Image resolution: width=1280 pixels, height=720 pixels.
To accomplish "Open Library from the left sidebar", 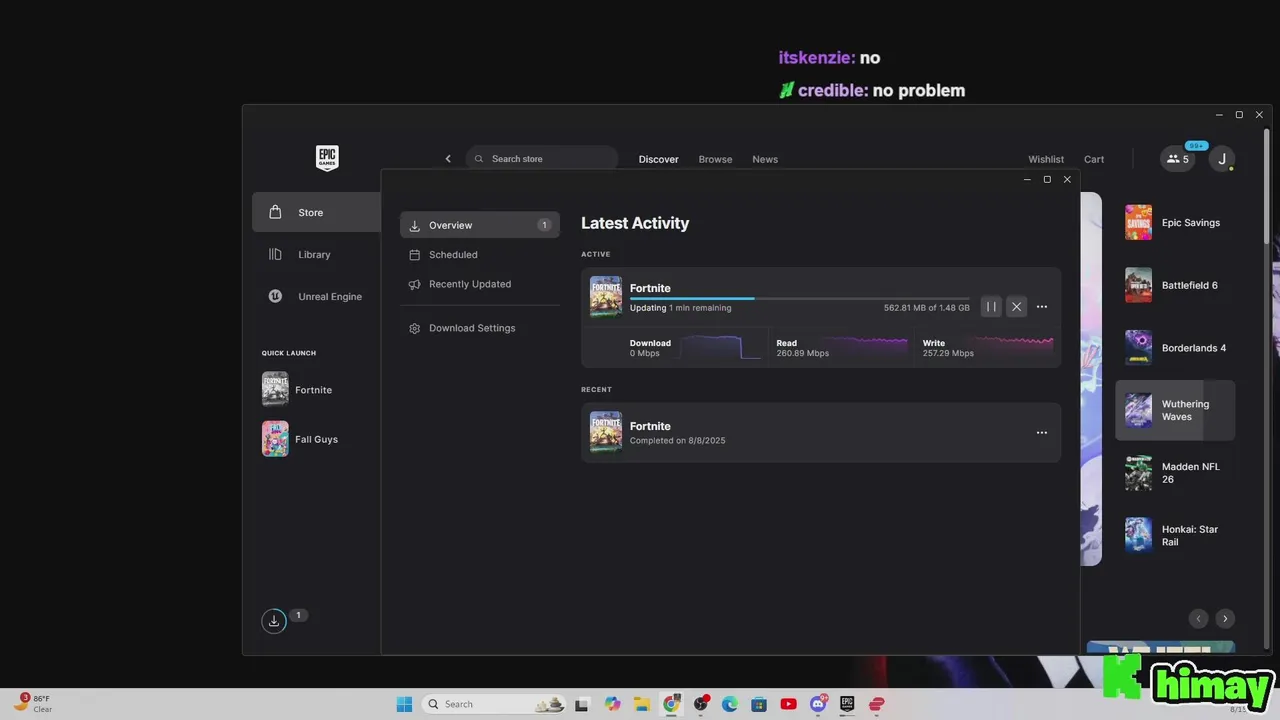I will [x=316, y=254].
